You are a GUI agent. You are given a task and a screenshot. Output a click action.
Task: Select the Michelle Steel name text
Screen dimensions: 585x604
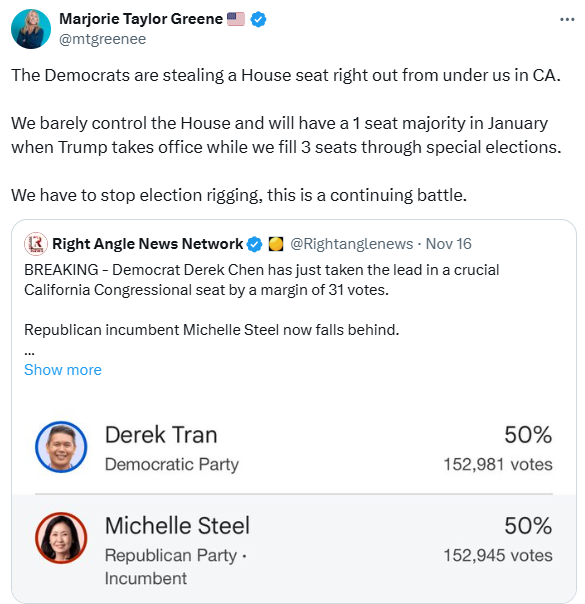177,525
